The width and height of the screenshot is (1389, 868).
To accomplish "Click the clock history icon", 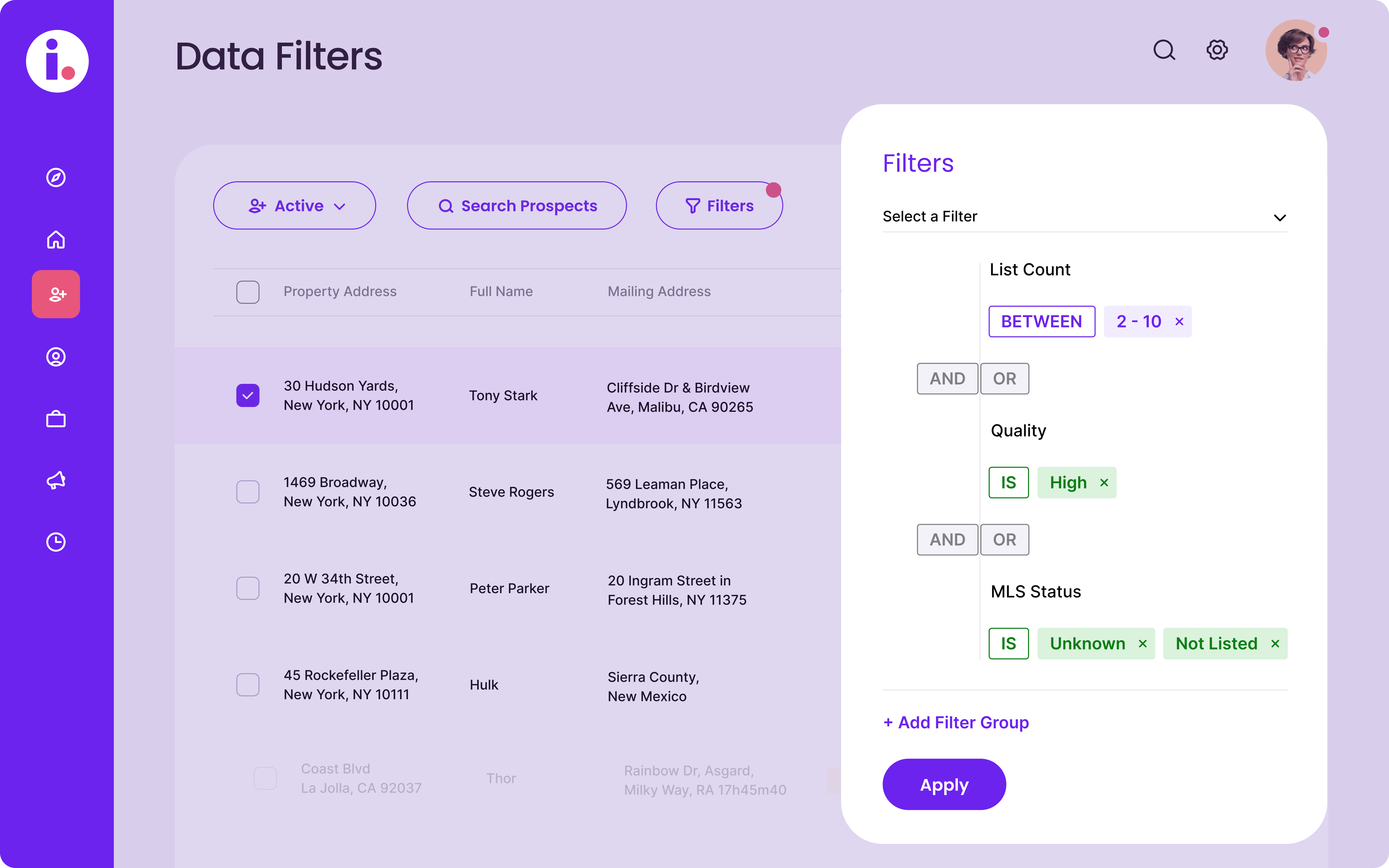I will pos(56,542).
